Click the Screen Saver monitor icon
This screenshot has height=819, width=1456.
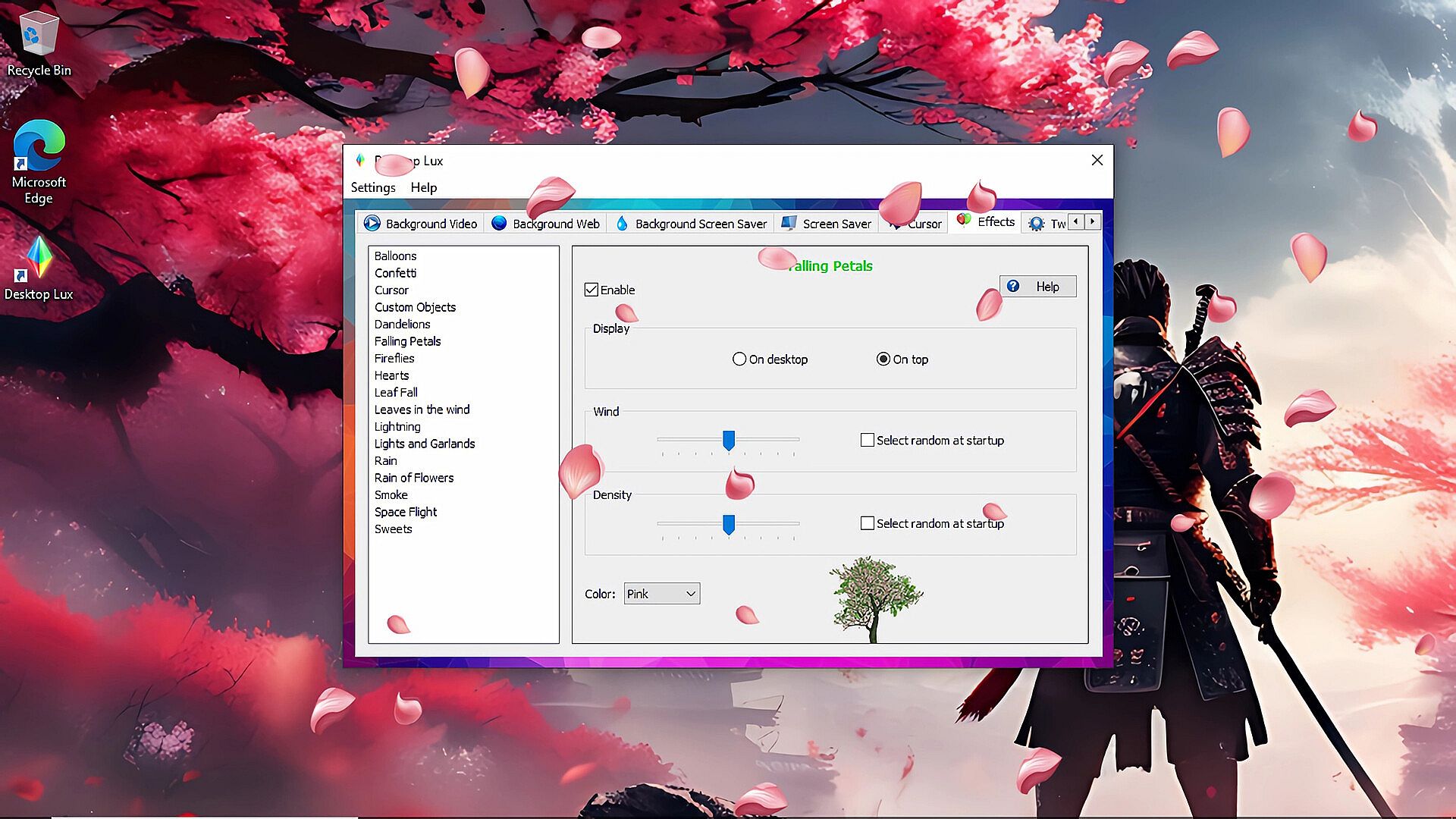click(x=789, y=223)
